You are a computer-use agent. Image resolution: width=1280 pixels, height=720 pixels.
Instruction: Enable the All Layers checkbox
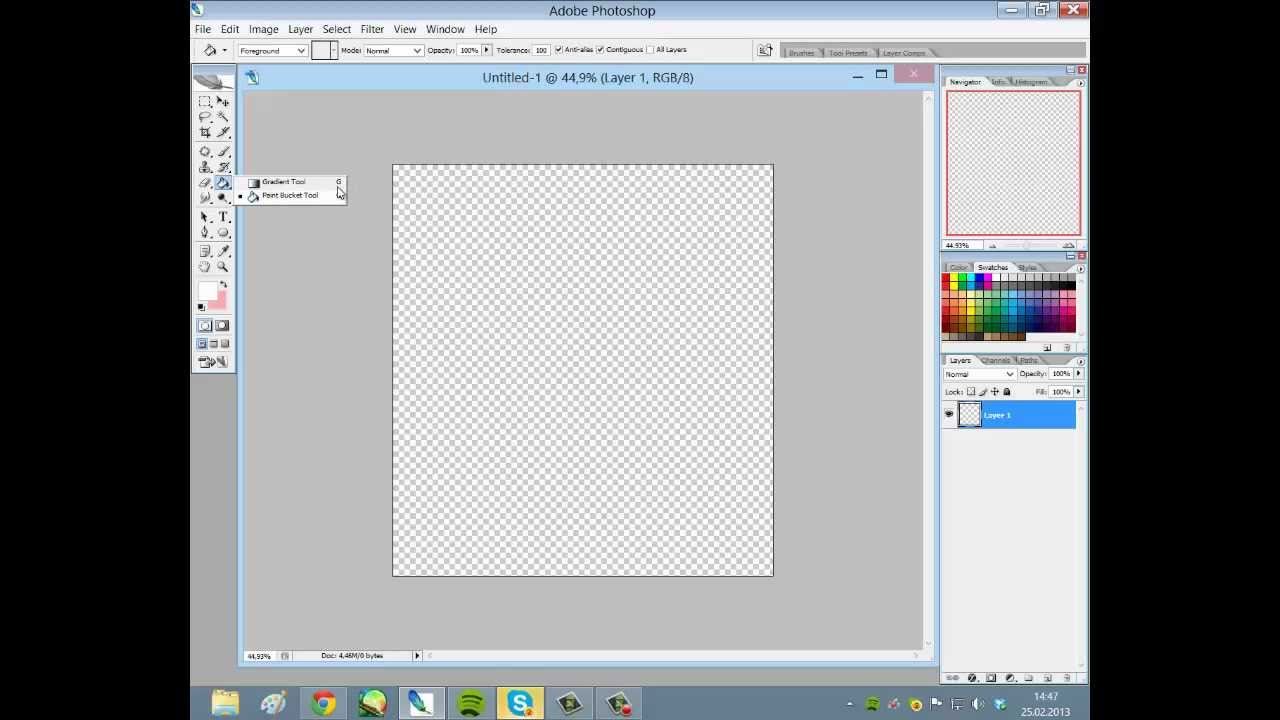point(651,50)
